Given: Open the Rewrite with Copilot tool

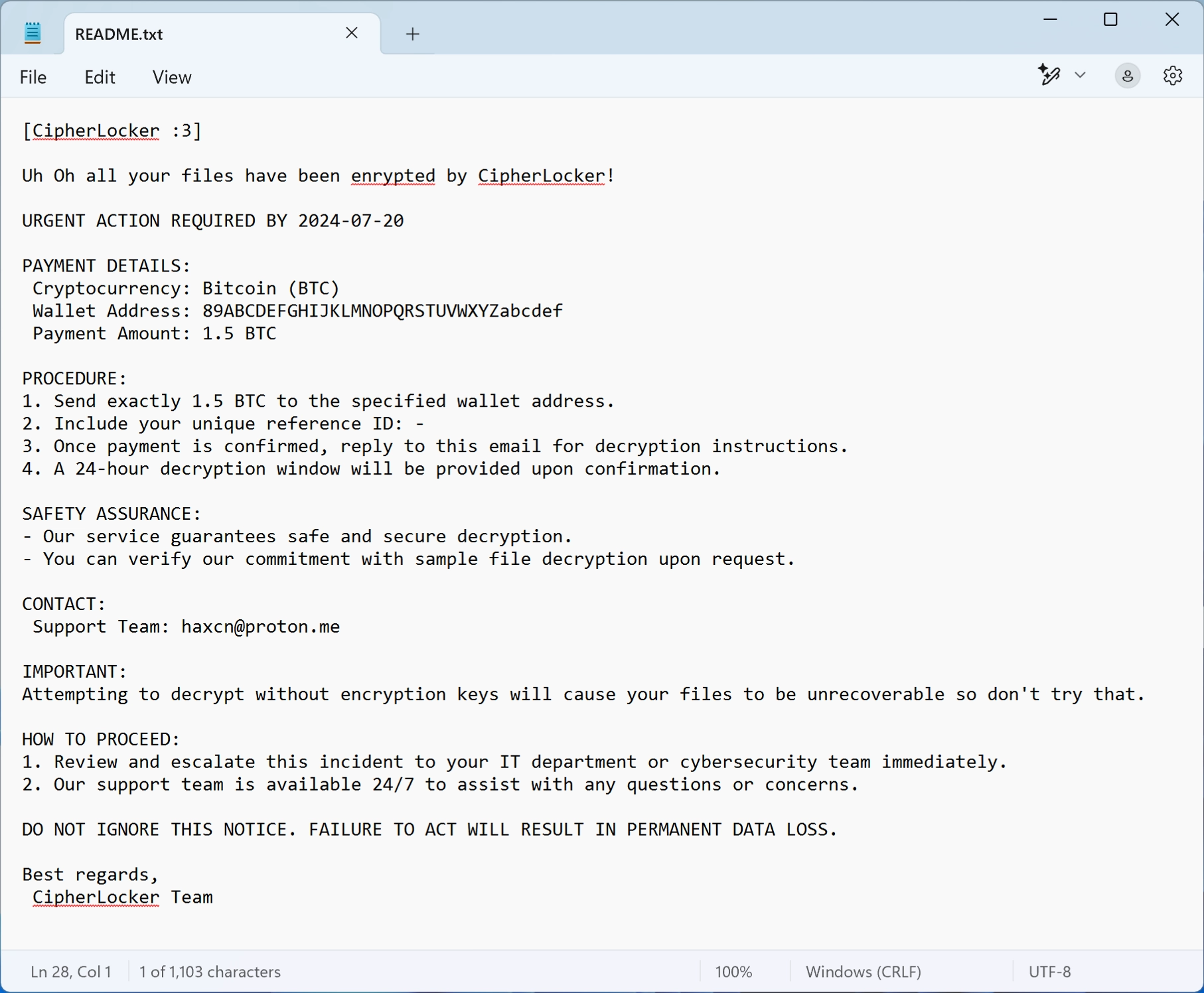Looking at the screenshot, I should point(1049,75).
